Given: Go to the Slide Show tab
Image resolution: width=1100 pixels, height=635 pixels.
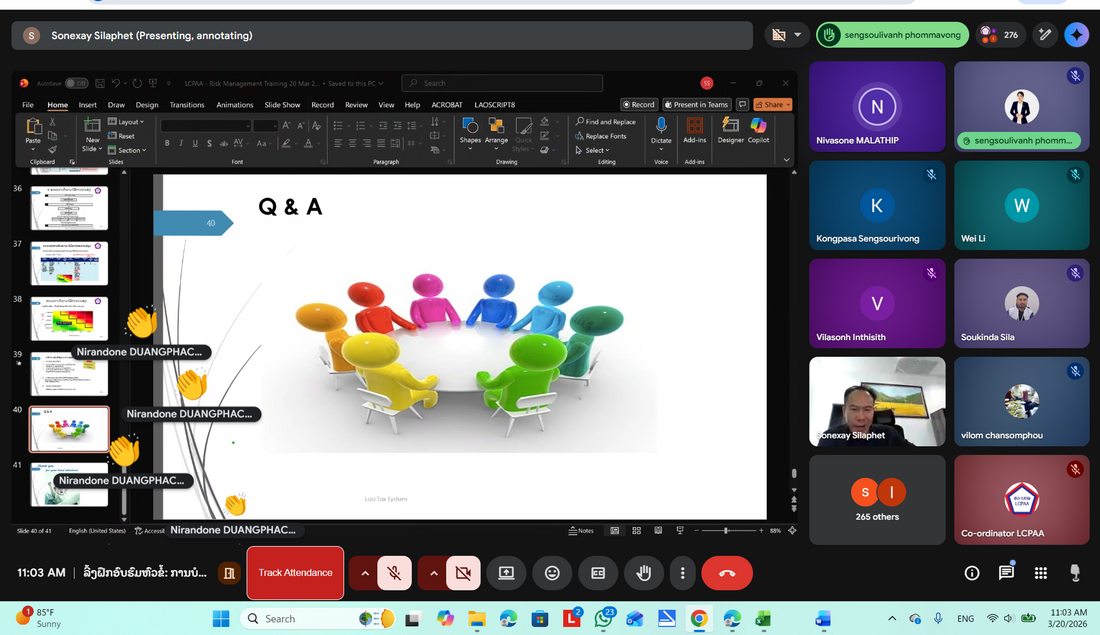Looking at the screenshot, I should 282,105.
